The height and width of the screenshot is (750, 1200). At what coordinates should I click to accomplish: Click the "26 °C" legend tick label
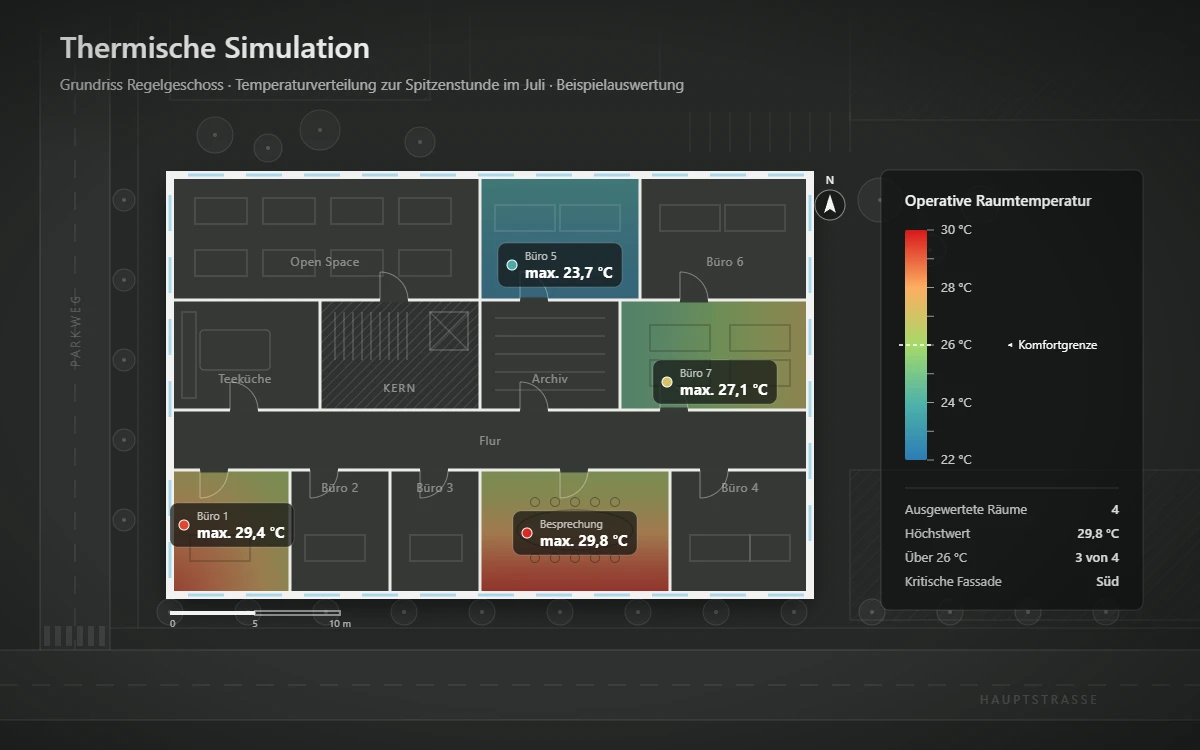pyautogui.click(x=956, y=345)
